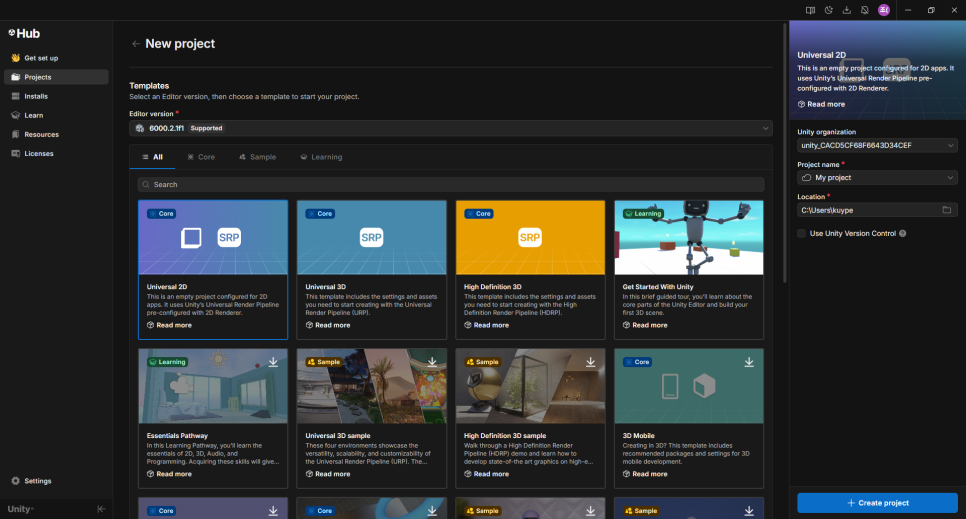The height and width of the screenshot is (519, 966).
Task: Click the cloud icon in Project name field
Action: pyautogui.click(x=806, y=178)
